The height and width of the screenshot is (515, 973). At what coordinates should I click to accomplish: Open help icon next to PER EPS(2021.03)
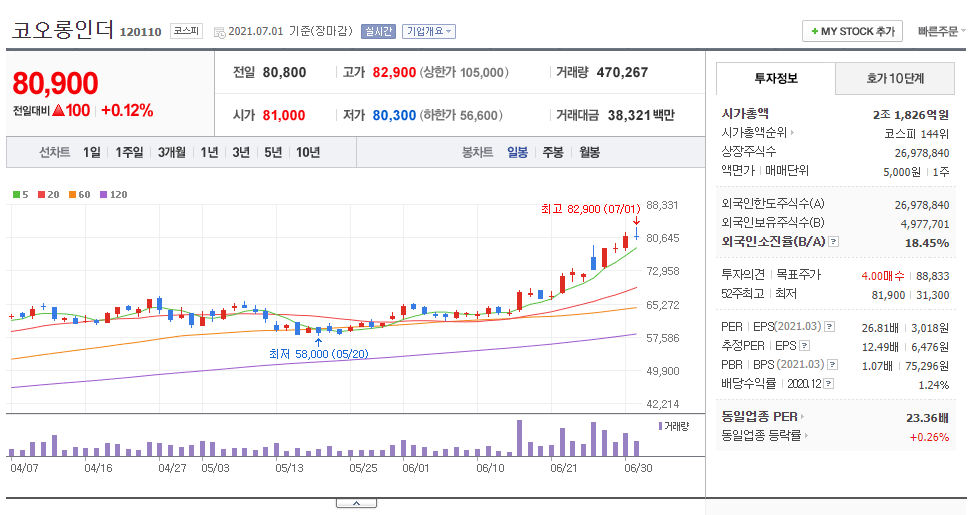(x=830, y=326)
